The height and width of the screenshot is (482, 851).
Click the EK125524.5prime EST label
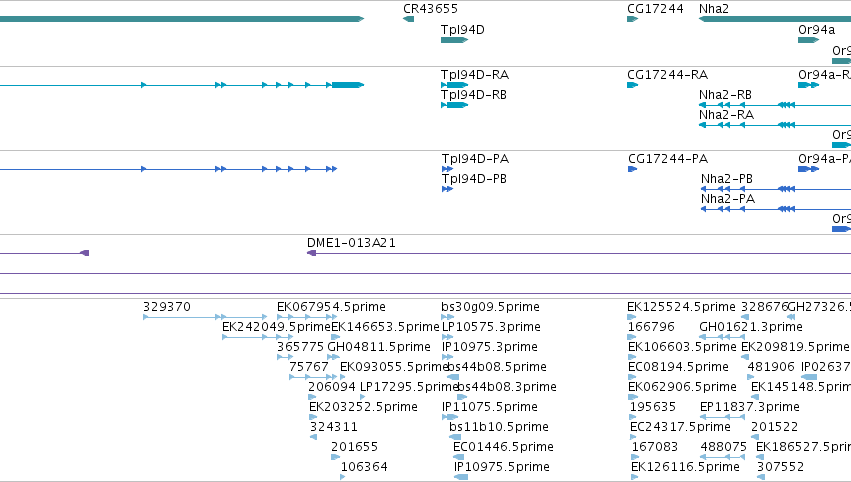[x=681, y=307]
